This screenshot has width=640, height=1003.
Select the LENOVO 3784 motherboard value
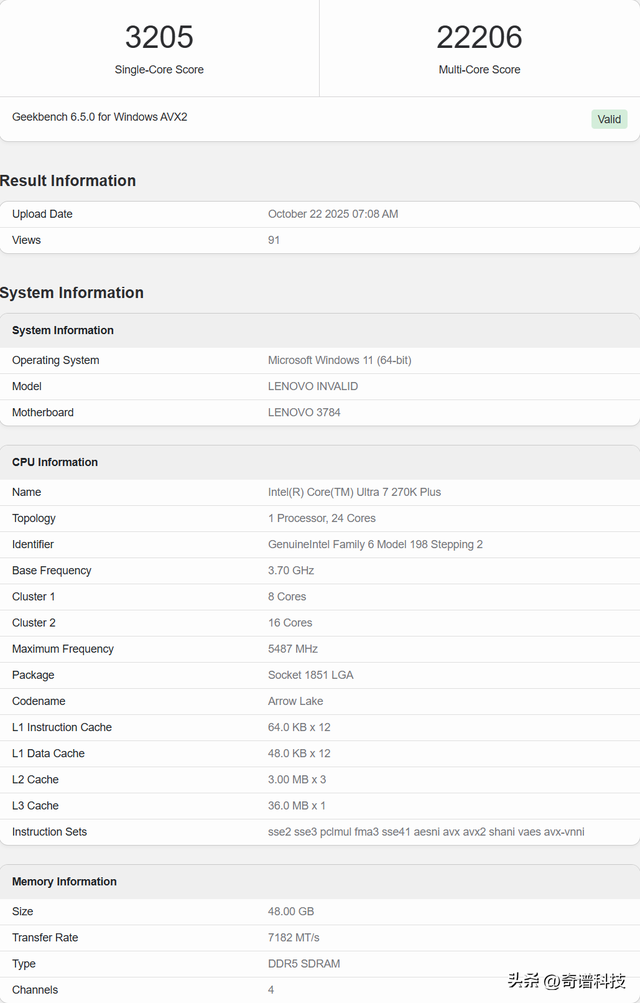[304, 413]
